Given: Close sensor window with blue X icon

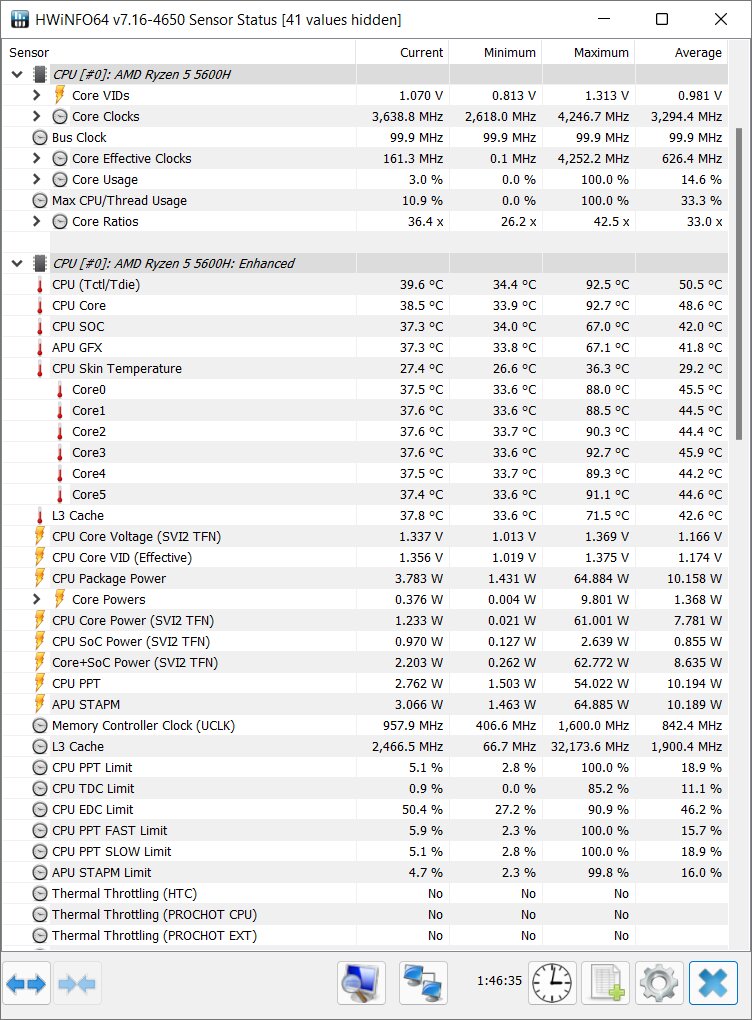Looking at the screenshot, I should pos(714,983).
